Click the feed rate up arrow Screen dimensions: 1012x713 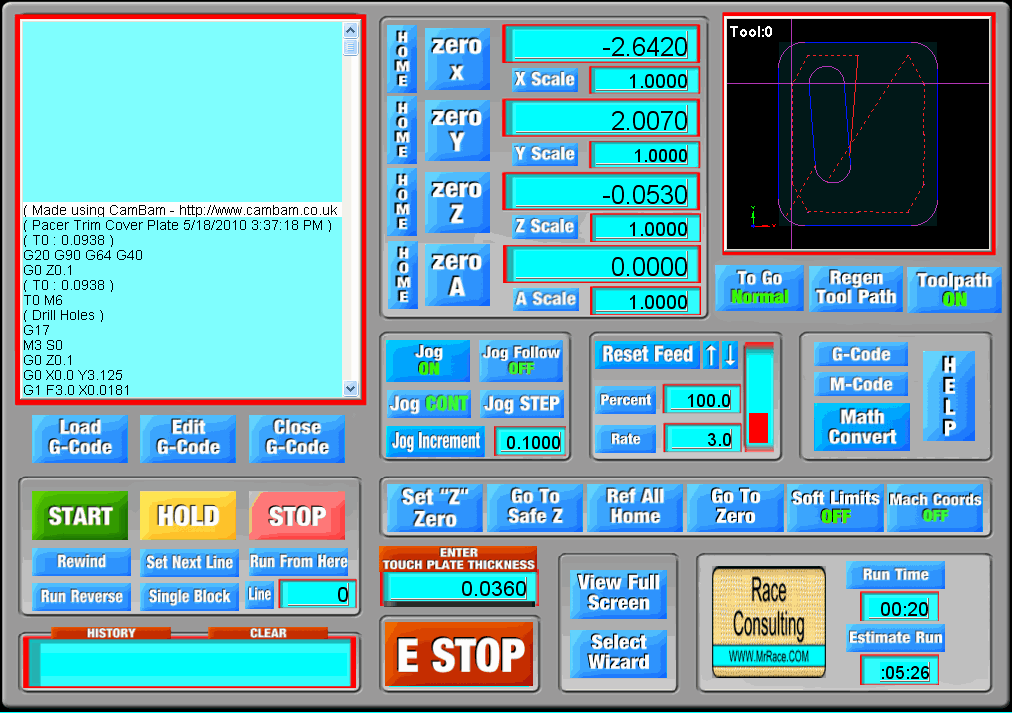pyautogui.click(x=710, y=355)
